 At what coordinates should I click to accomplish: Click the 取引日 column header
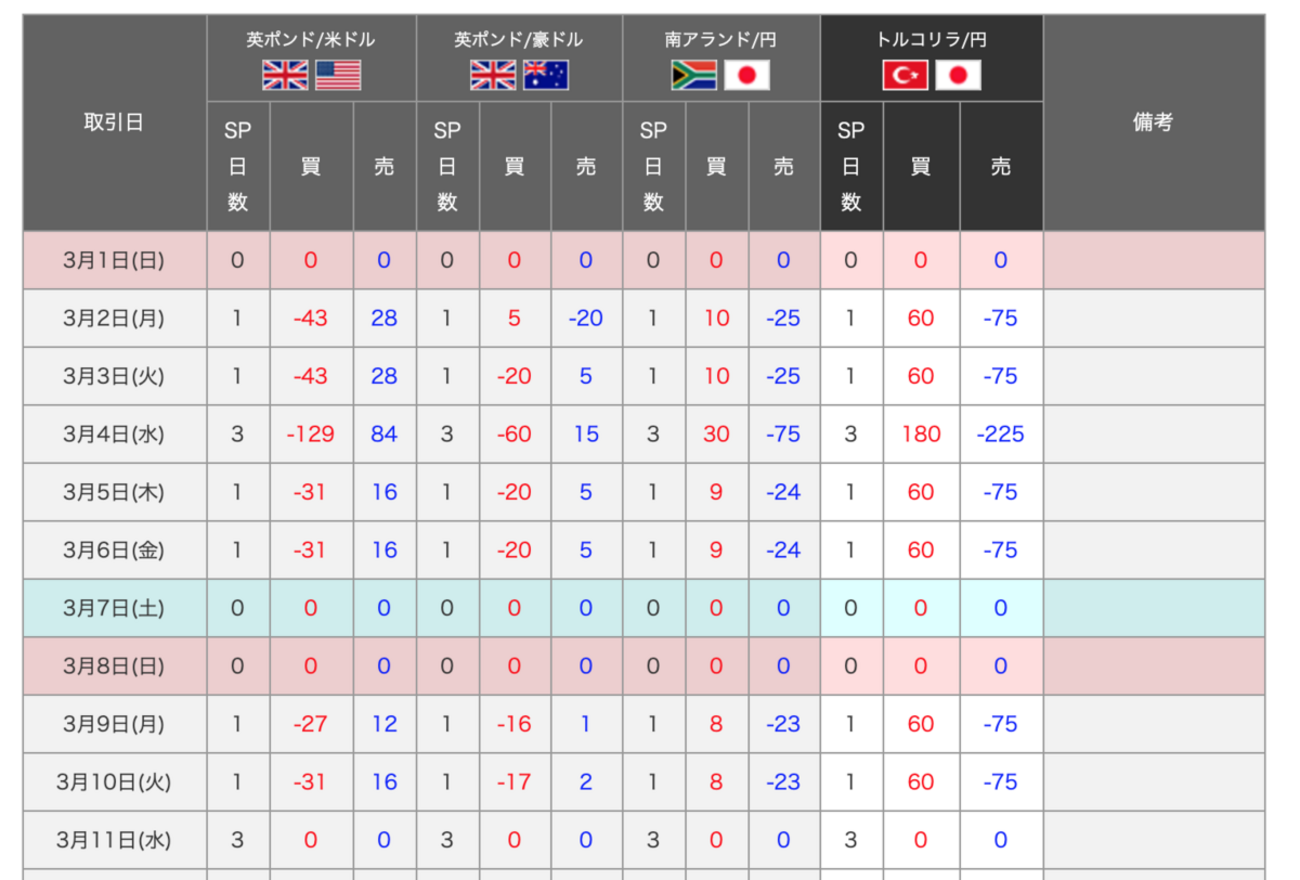[114, 123]
